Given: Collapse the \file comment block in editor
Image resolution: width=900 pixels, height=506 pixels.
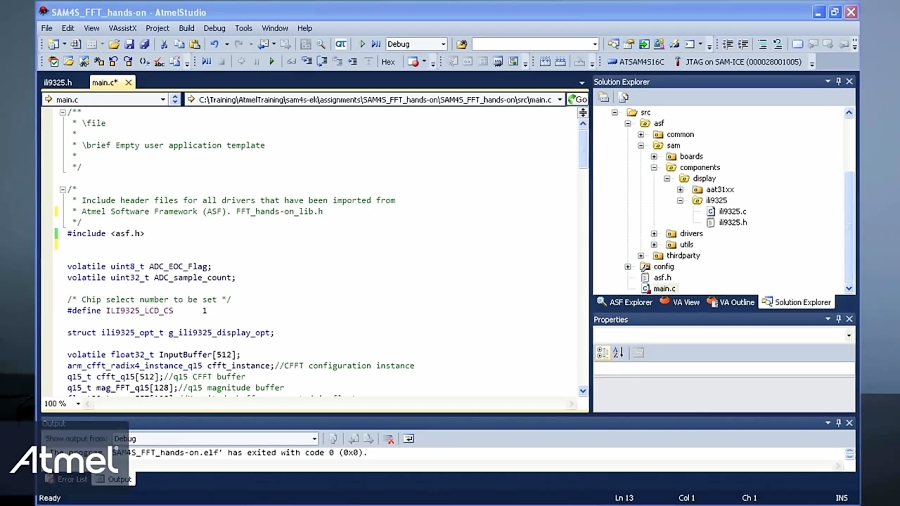Looking at the screenshot, I should pos(63,112).
